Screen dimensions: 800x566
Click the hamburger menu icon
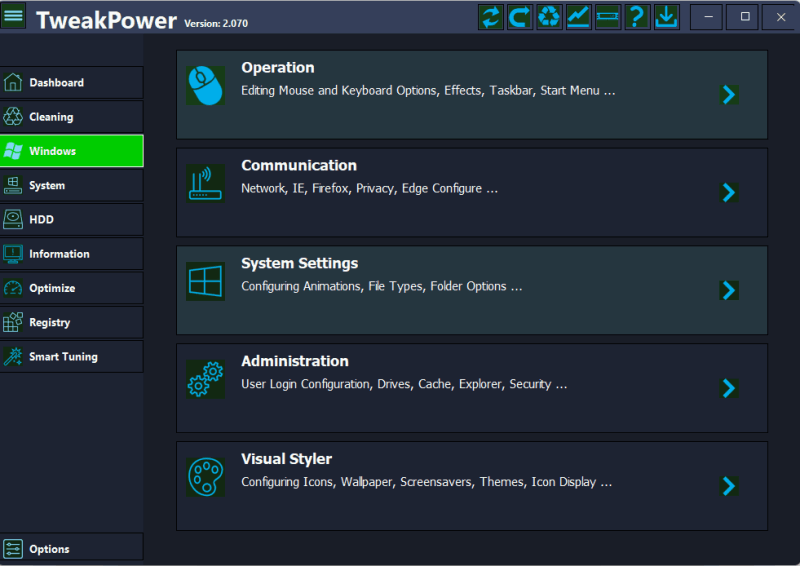14,17
